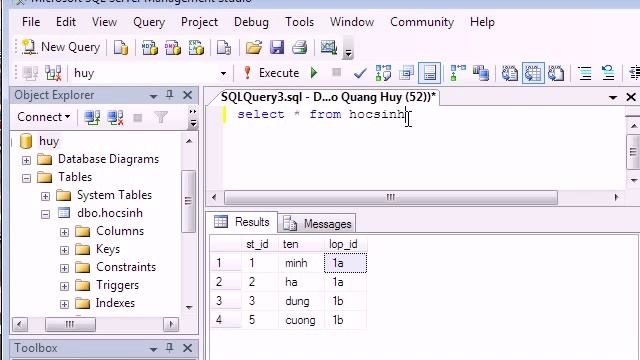The image size is (640, 360).
Task: Select Results to File icon
Action: 556,73
